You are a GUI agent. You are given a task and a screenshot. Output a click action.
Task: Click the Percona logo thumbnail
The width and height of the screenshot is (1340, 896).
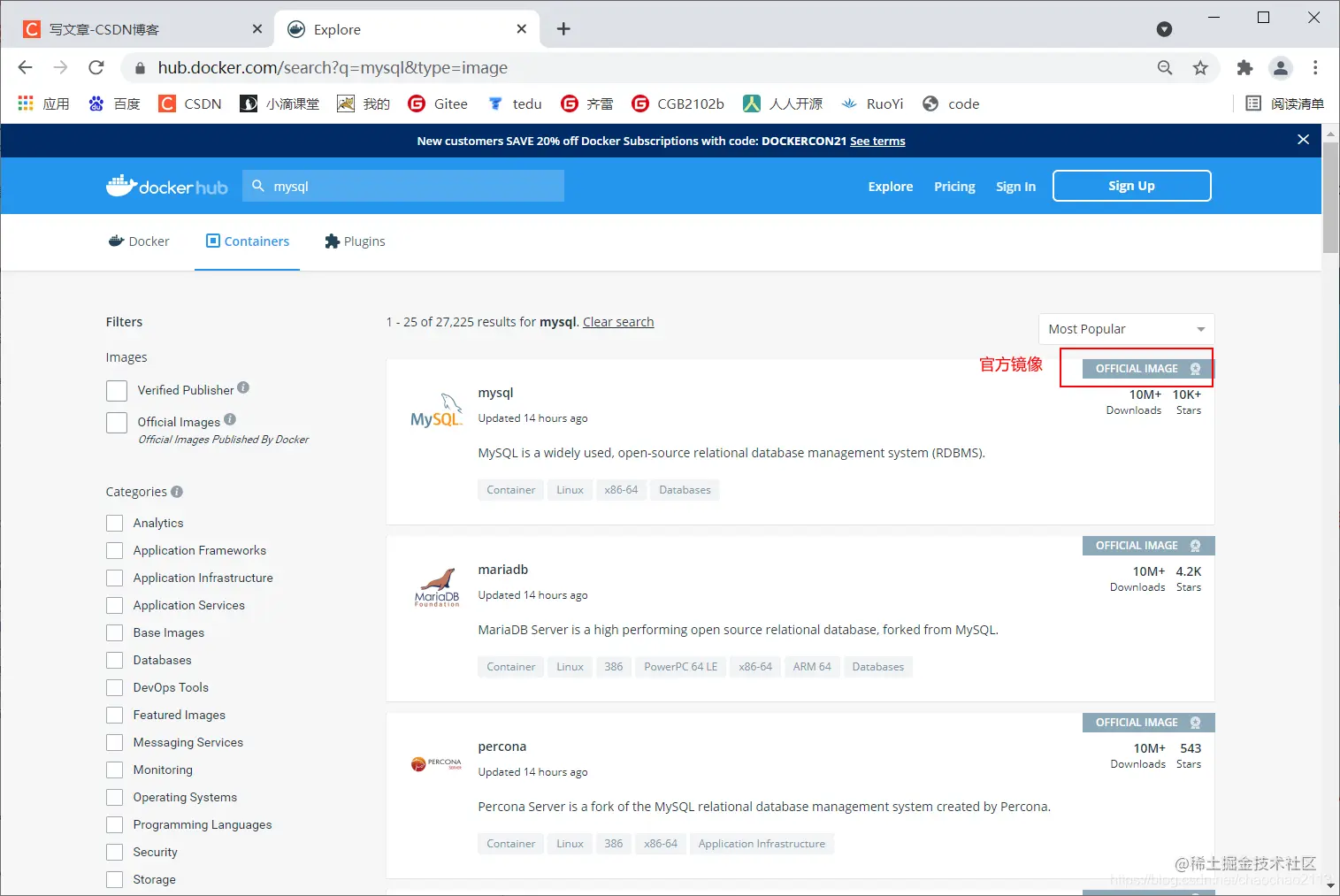[437, 763]
